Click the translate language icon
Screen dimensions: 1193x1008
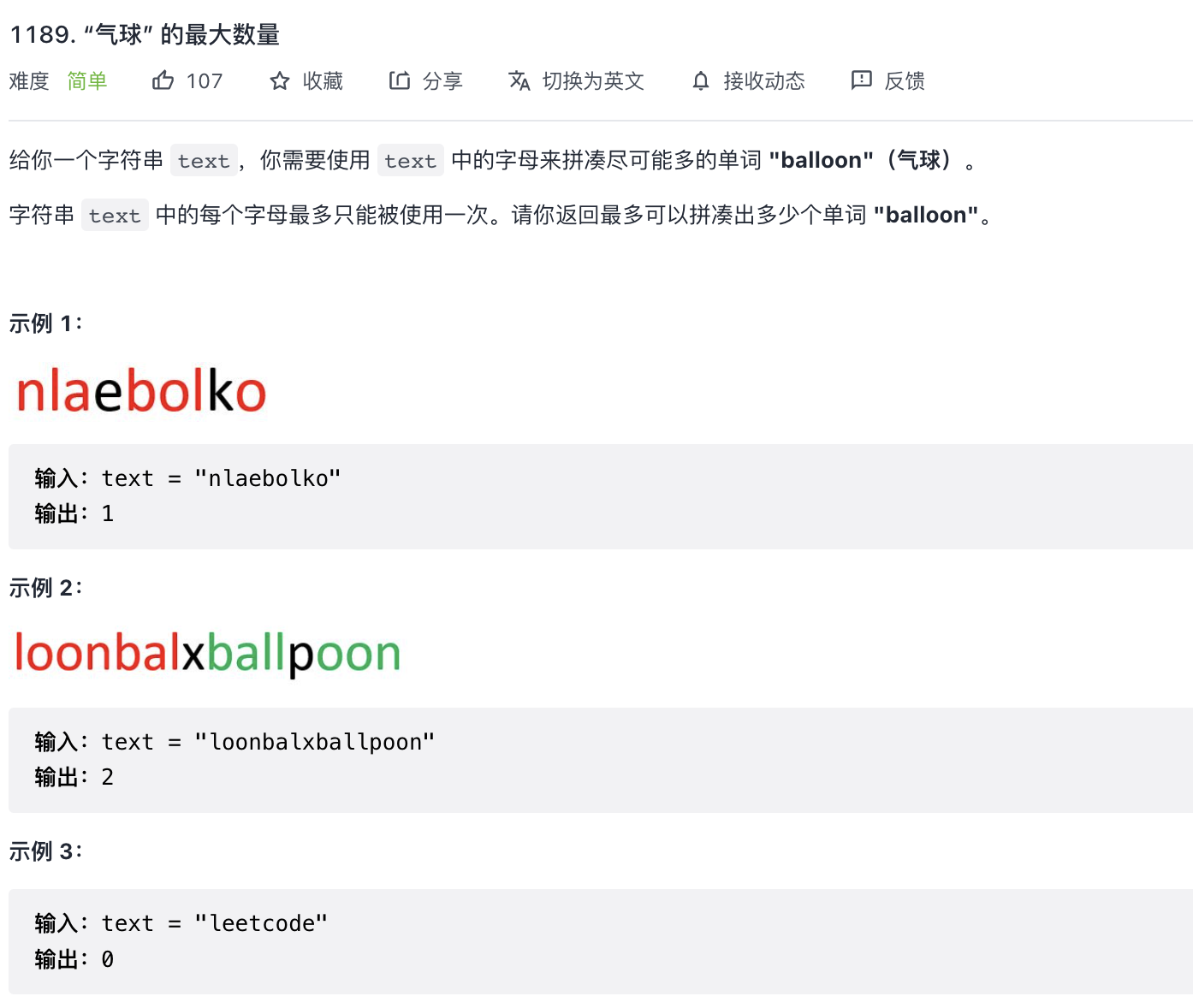[519, 80]
